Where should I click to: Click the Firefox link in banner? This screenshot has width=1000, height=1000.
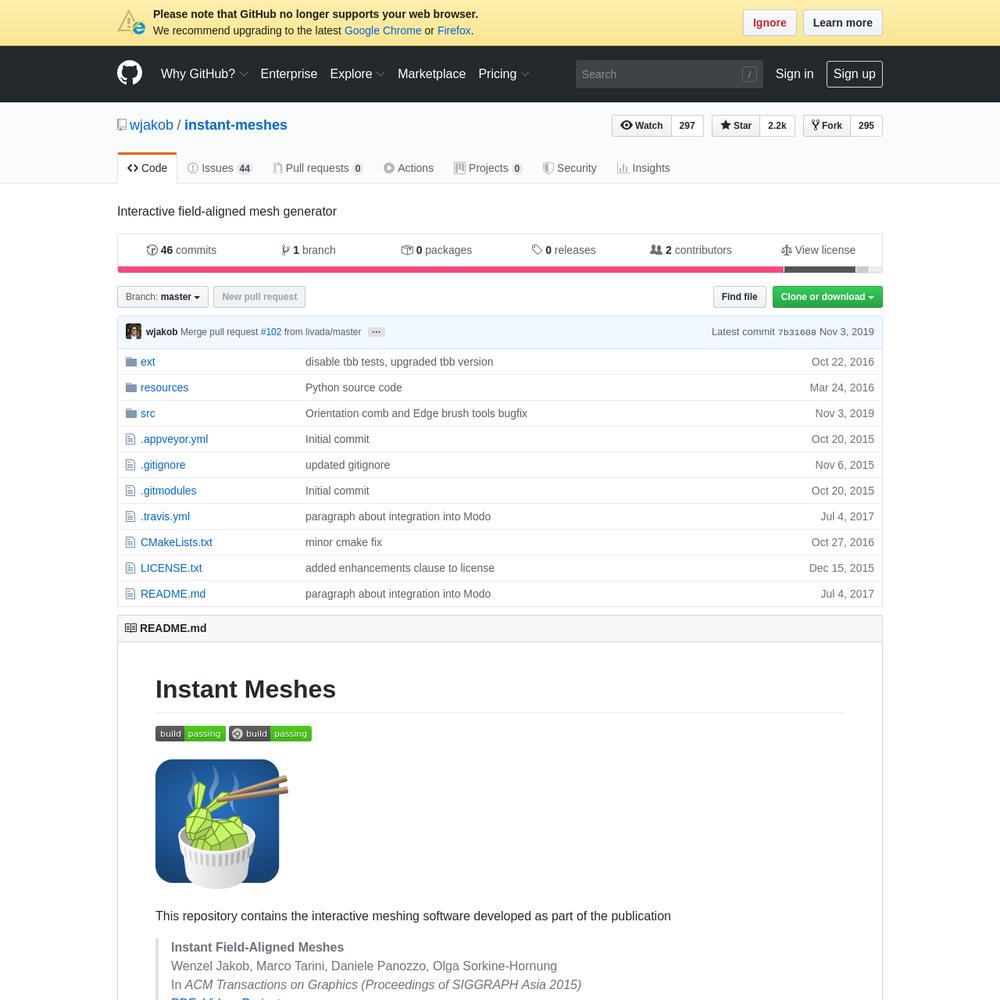click(x=454, y=31)
